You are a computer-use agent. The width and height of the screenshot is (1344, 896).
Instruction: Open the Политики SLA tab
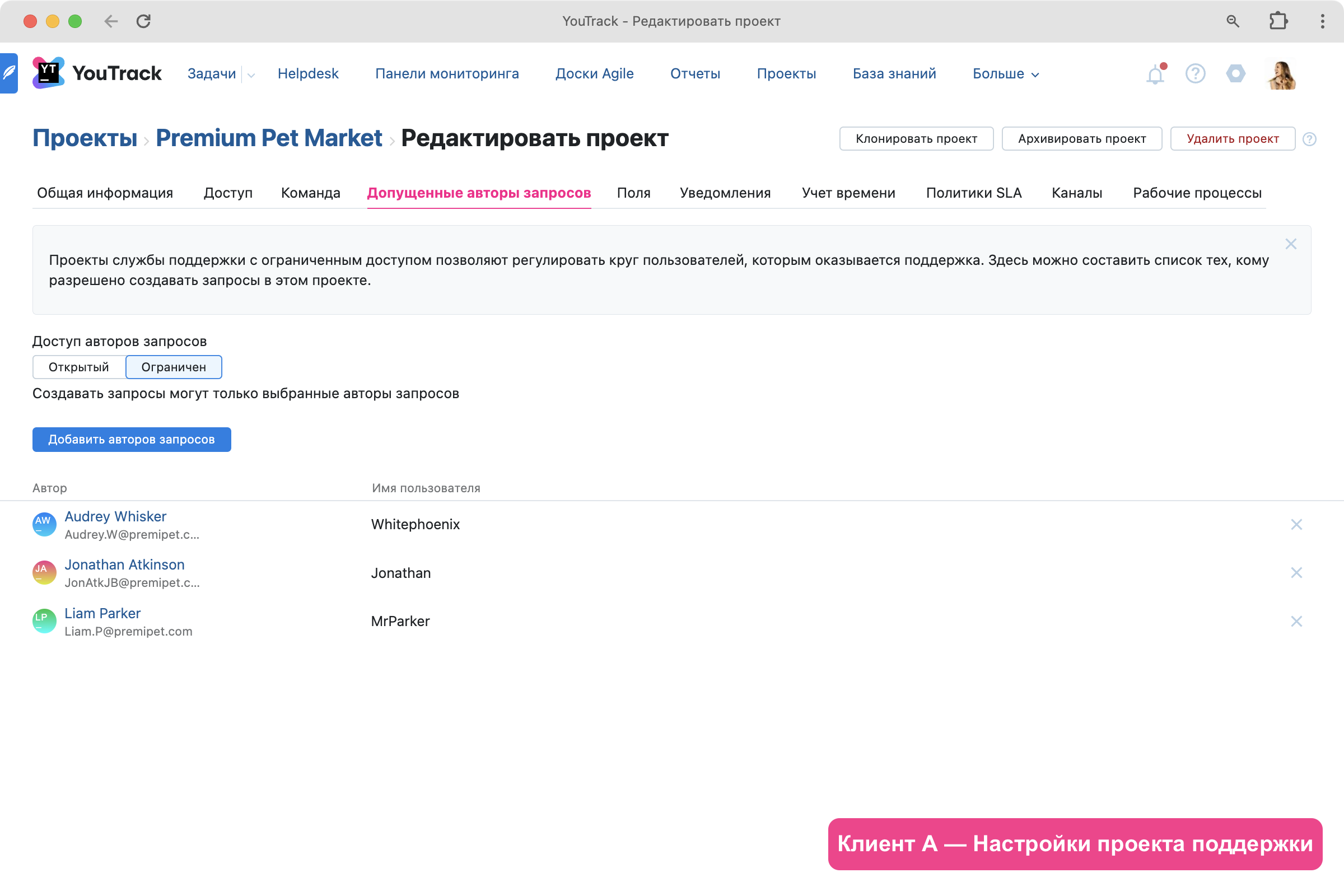click(973, 193)
